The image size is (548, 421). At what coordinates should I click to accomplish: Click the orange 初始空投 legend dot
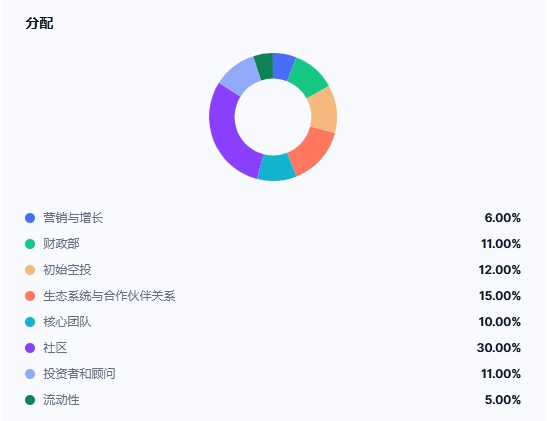(x=30, y=270)
